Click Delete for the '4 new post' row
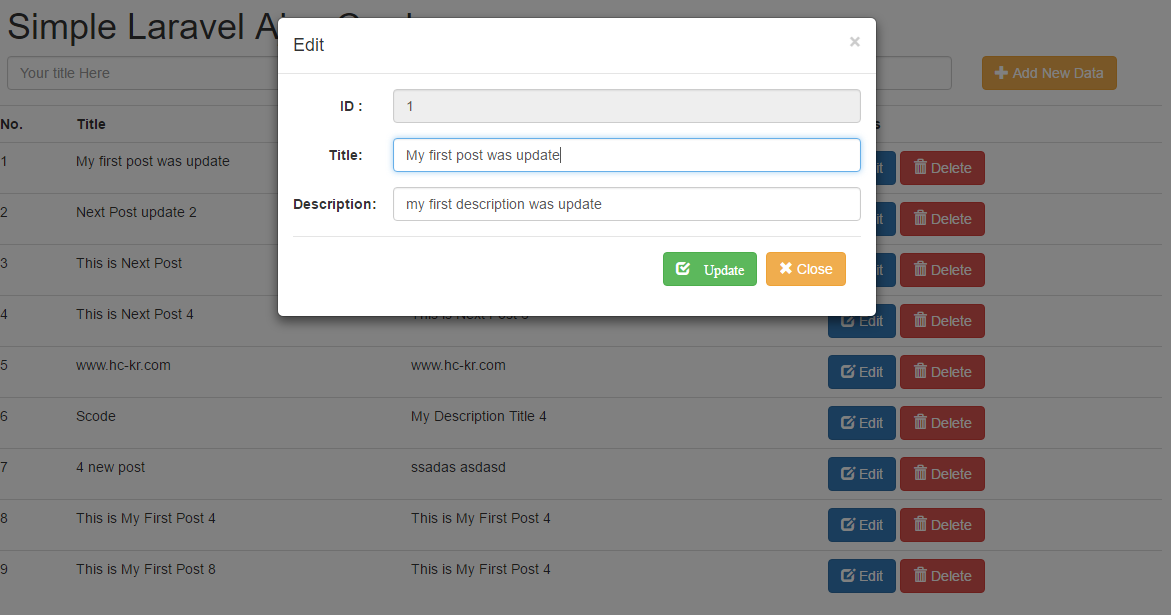This screenshot has width=1171, height=615. point(941,473)
